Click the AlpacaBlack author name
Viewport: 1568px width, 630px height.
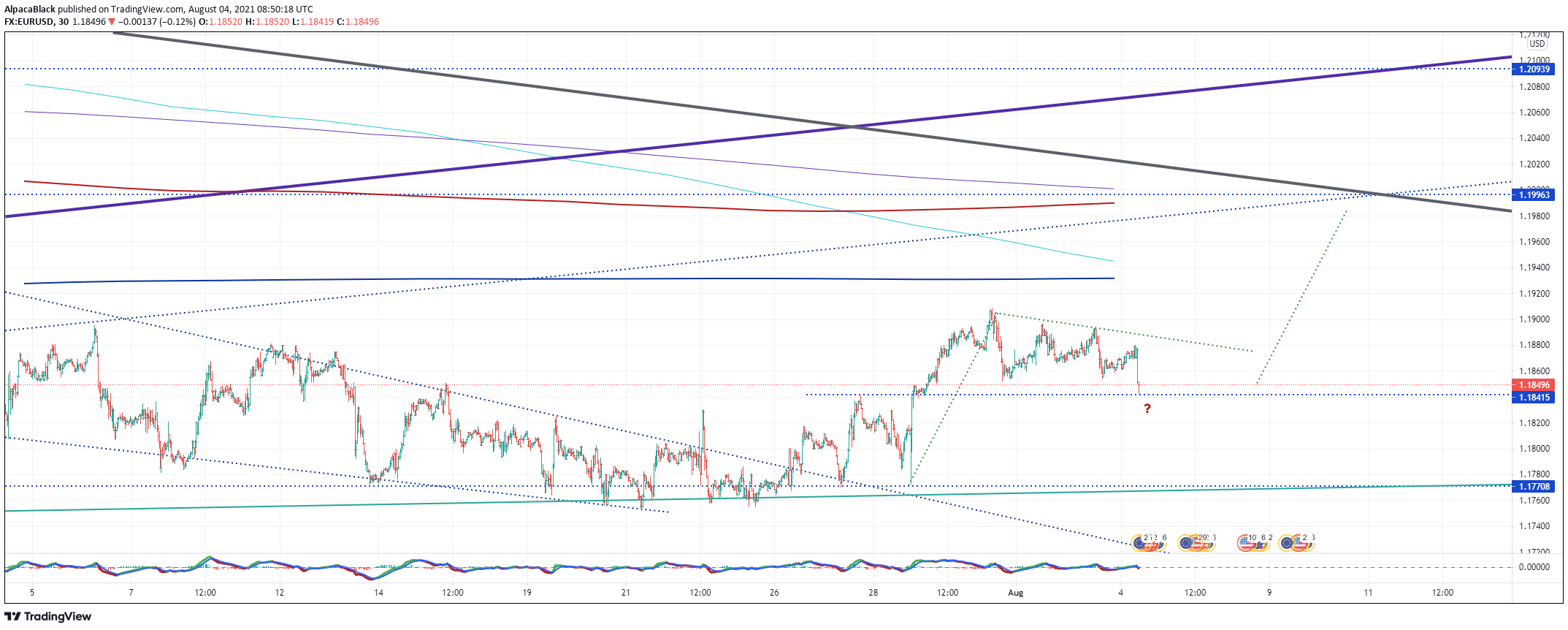30,10
